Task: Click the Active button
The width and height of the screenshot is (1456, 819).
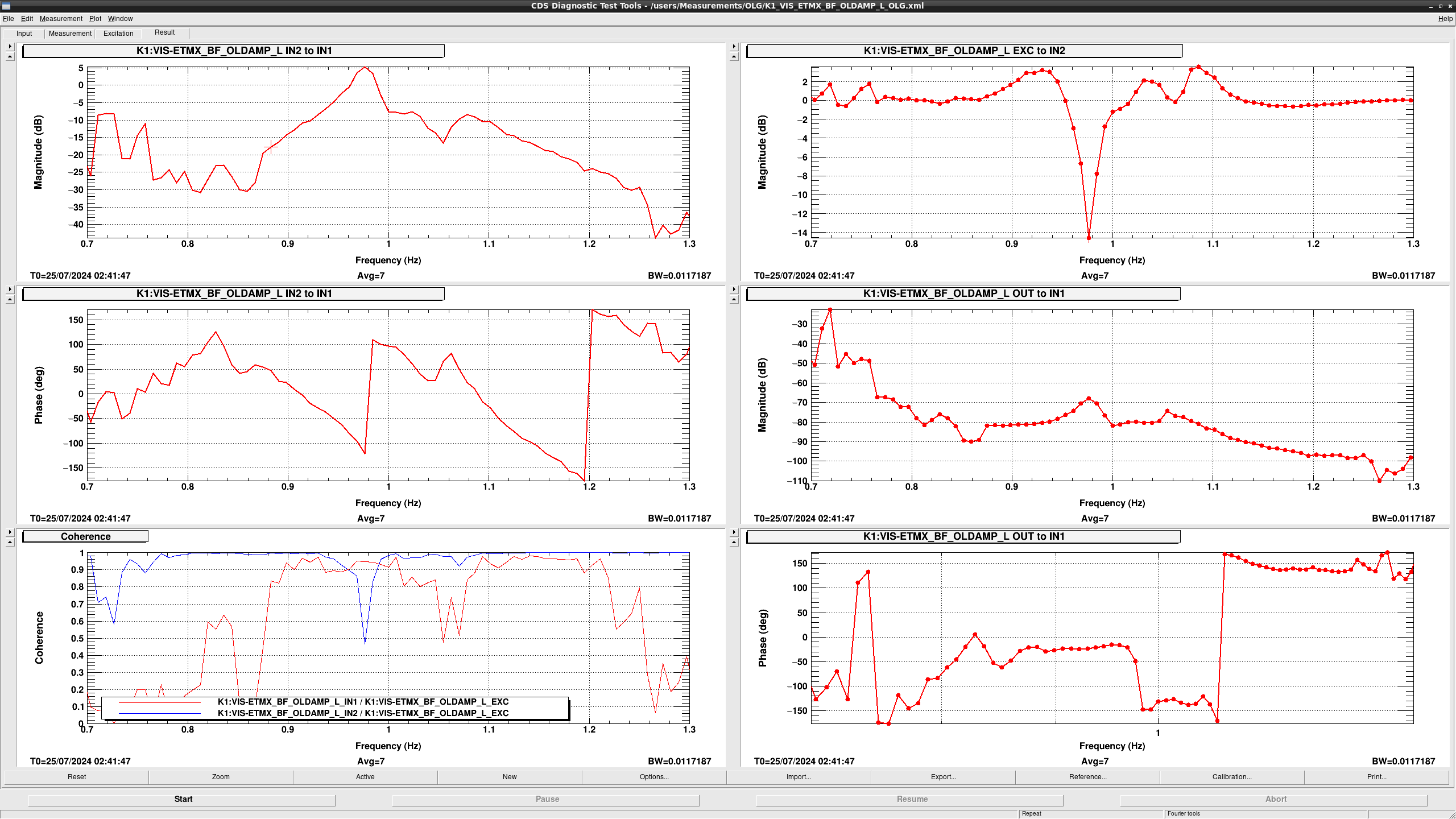Action: point(365,777)
